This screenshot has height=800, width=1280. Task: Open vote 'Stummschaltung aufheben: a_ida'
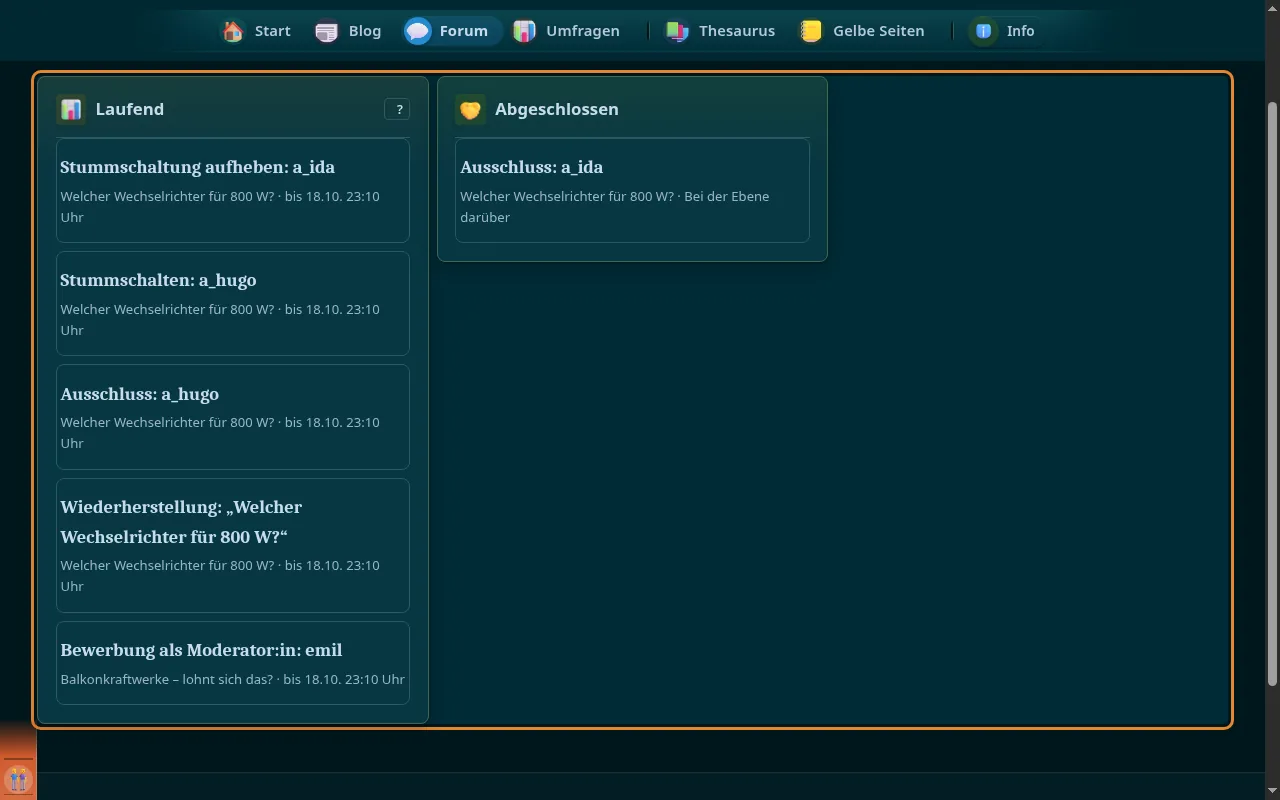click(x=233, y=190)
